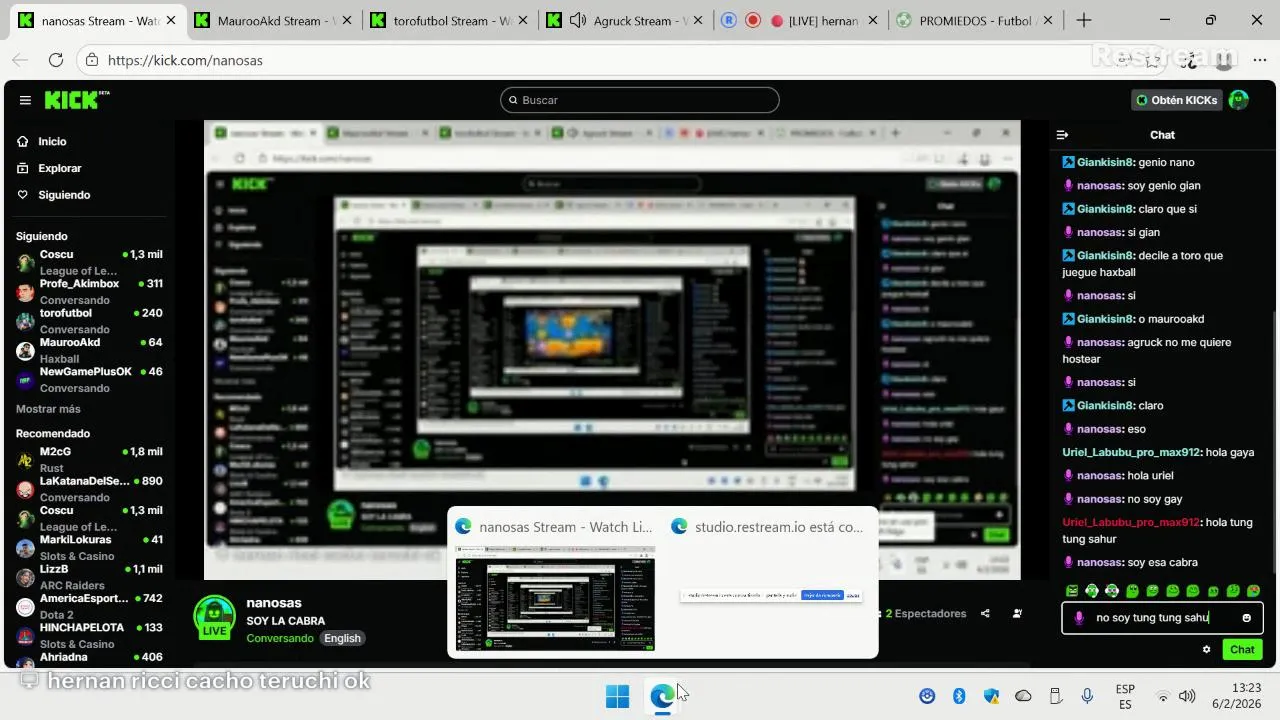Open chat settings gear icon
This screenshot has height=720, width=1280.
(1207, 650)
